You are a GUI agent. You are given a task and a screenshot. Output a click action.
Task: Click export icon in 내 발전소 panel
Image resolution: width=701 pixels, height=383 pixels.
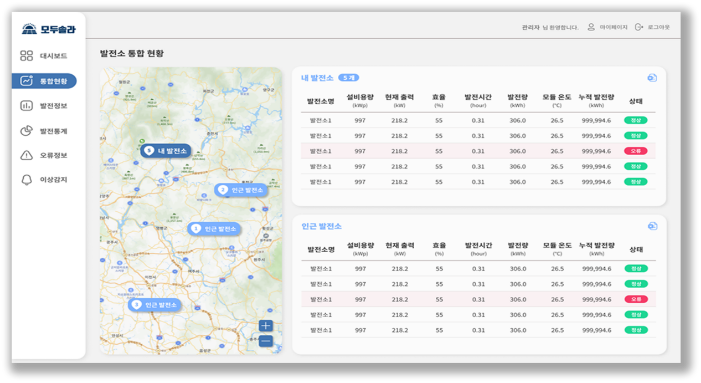click(652, 78)
